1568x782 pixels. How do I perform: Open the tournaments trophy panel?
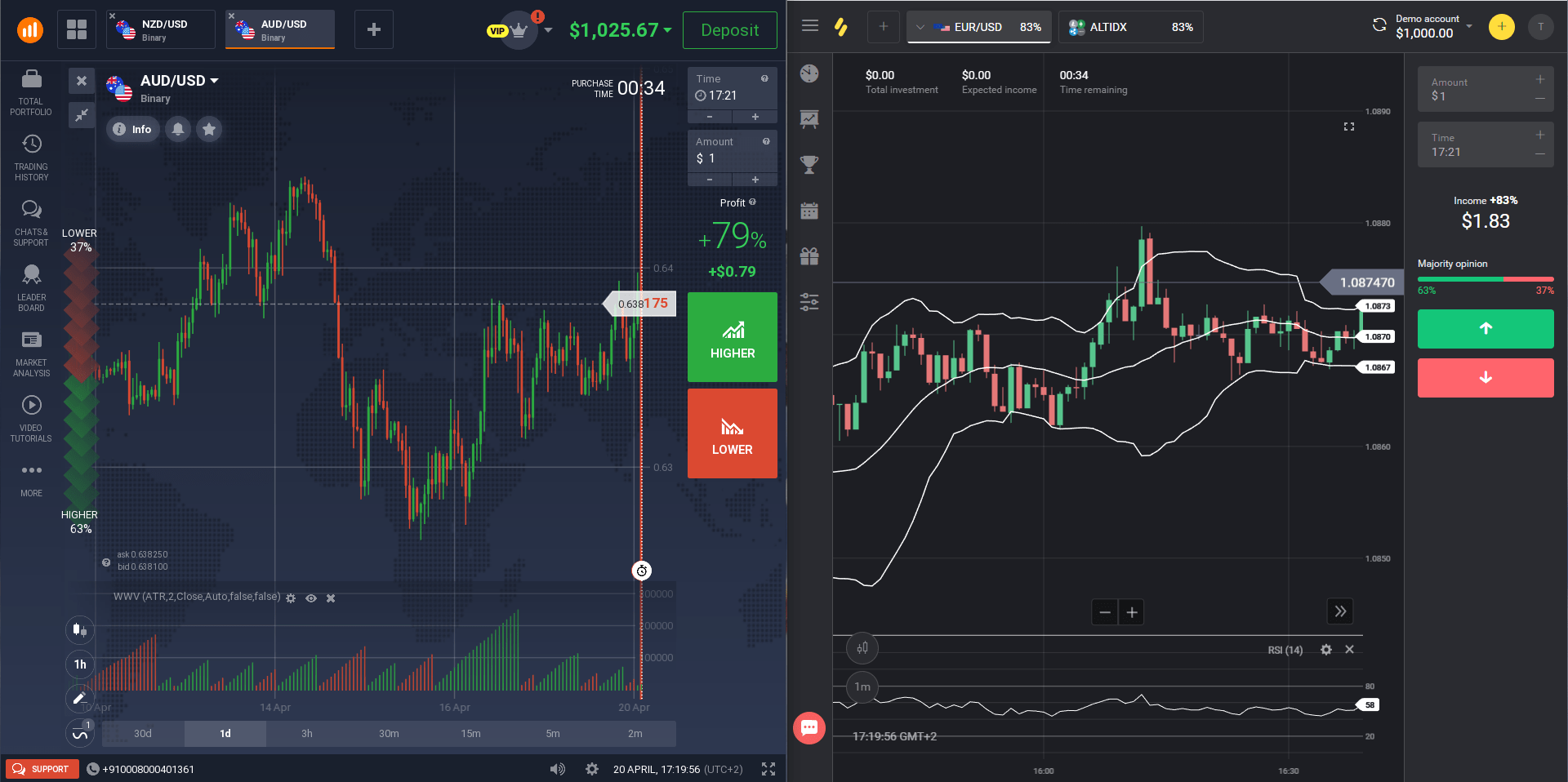click(x=808, y=164)
